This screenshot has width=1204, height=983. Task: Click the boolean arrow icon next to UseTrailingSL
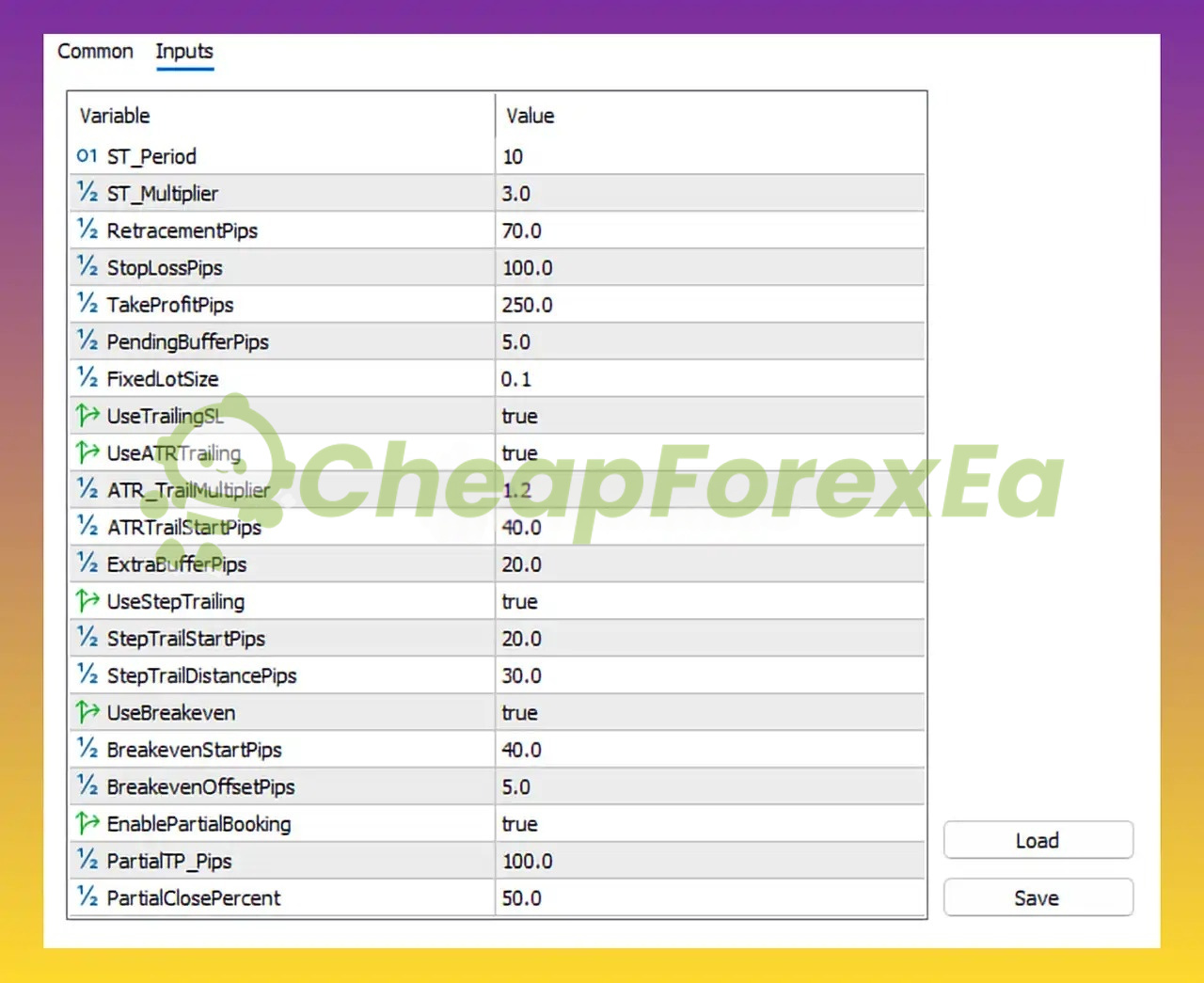click(87, 415)
